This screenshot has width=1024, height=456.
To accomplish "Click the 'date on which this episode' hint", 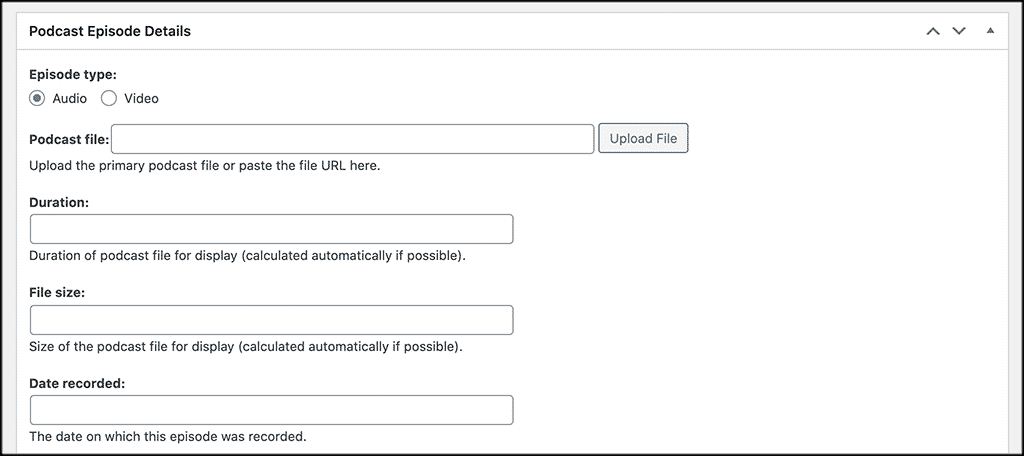I will (x=167, y=436).
